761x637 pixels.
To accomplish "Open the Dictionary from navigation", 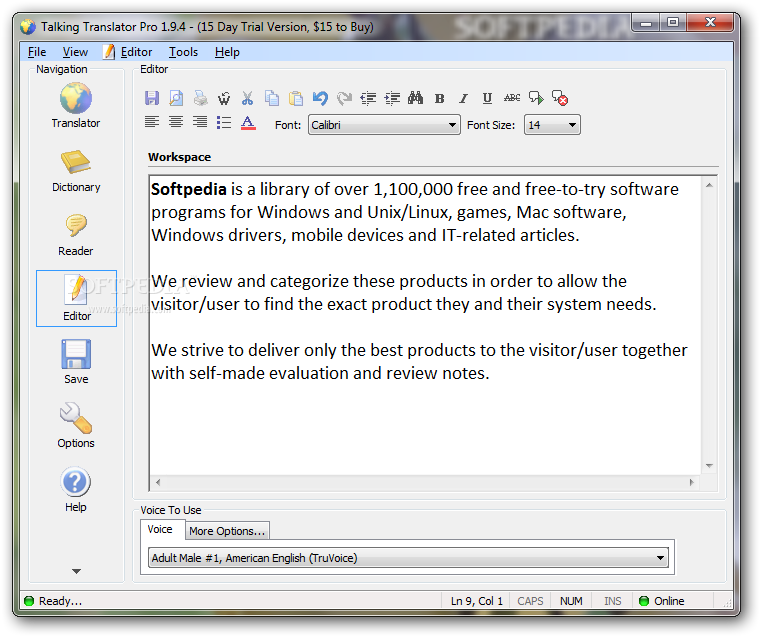I will (76, 171).
